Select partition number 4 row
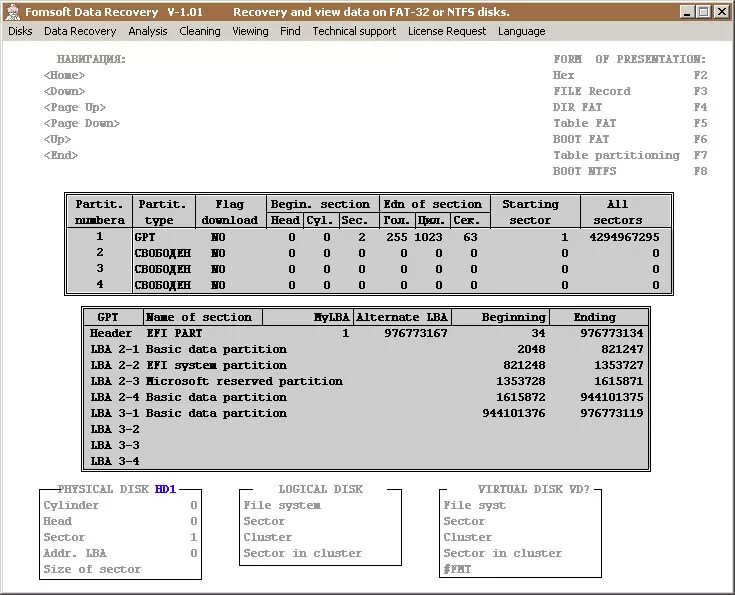Image resolution: width=735 pixels, height=595 pixels. pyautogui.click(x=369, y=285)
